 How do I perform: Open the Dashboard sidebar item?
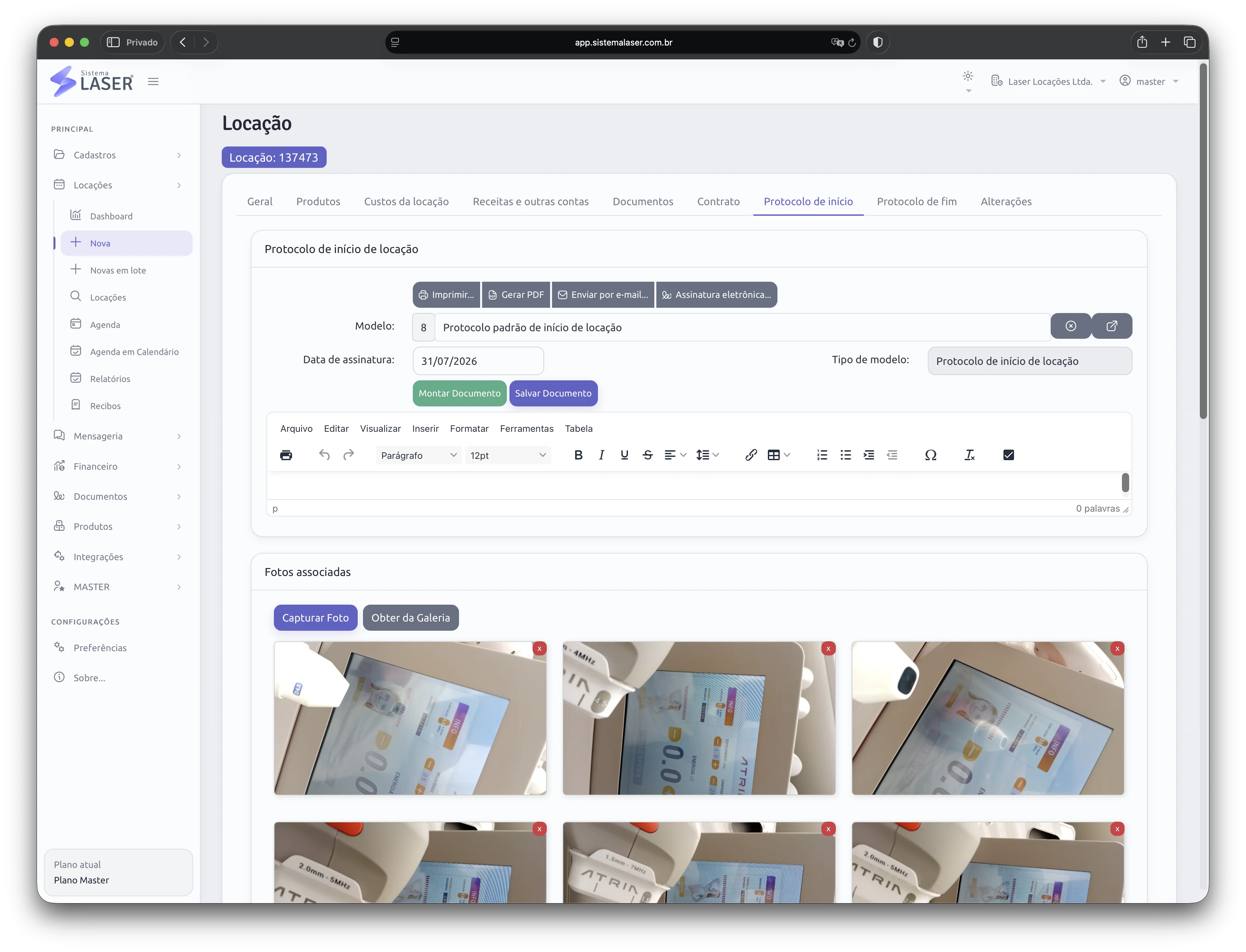pos(127,216)
